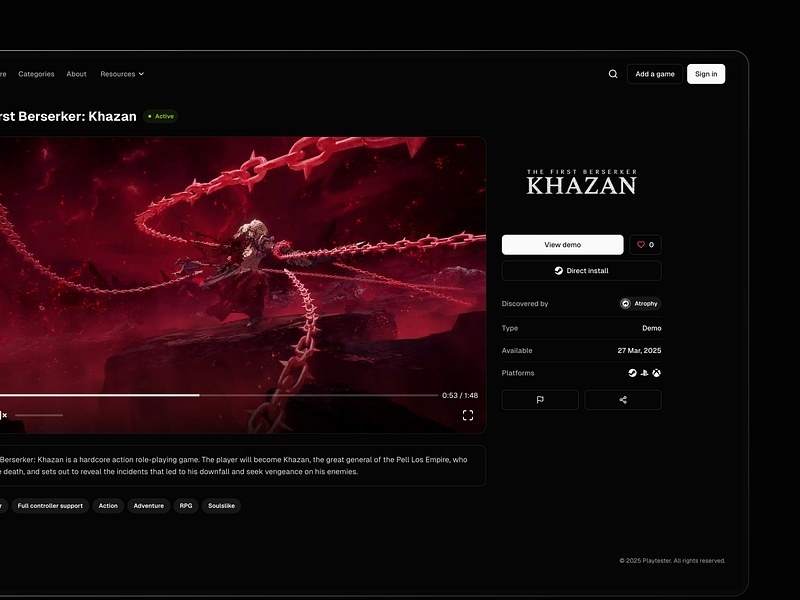
Task: Click the Berserker: Khazan page title
Action: tap(68, 116)
